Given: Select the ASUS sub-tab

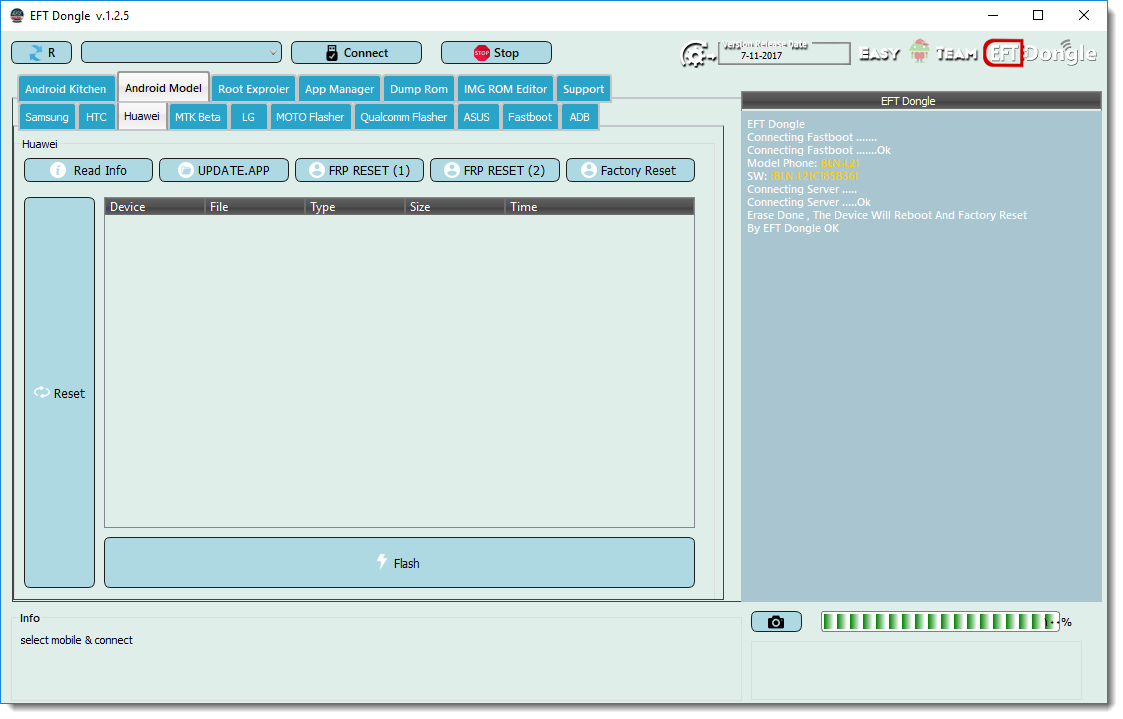Looking at the screenshot, I should click(477, 117).
